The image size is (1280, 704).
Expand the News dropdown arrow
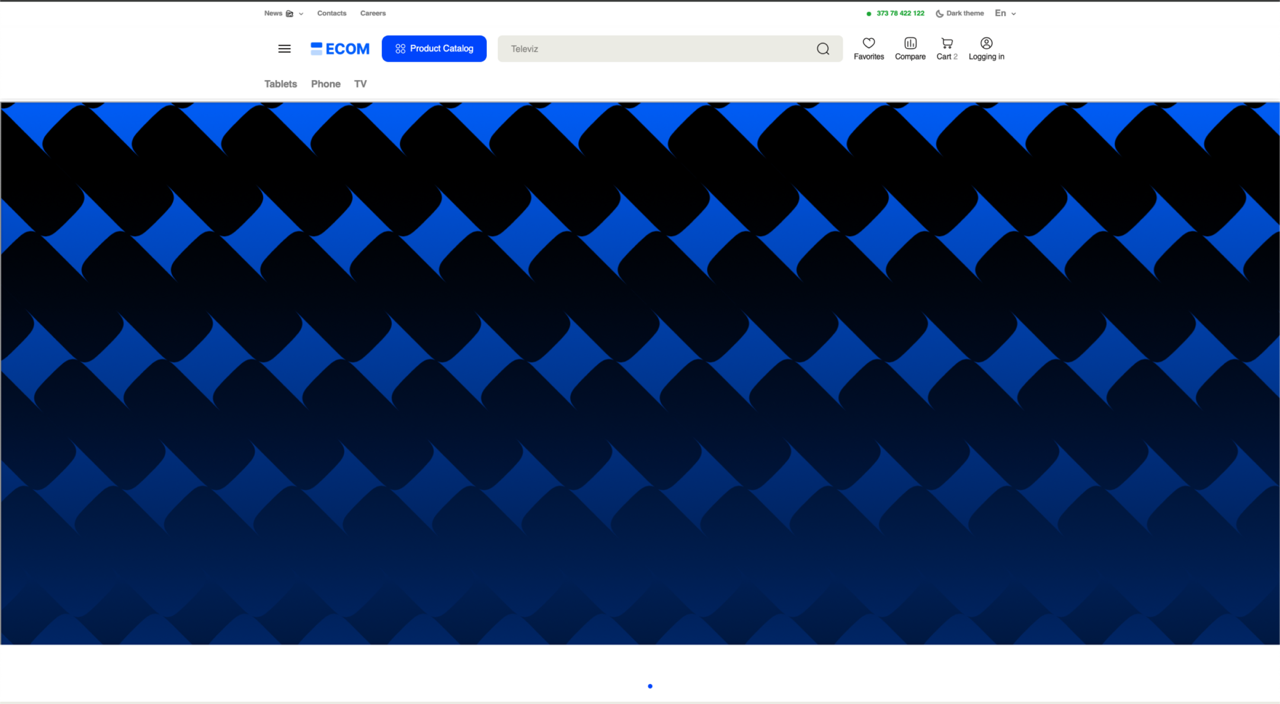302,14
